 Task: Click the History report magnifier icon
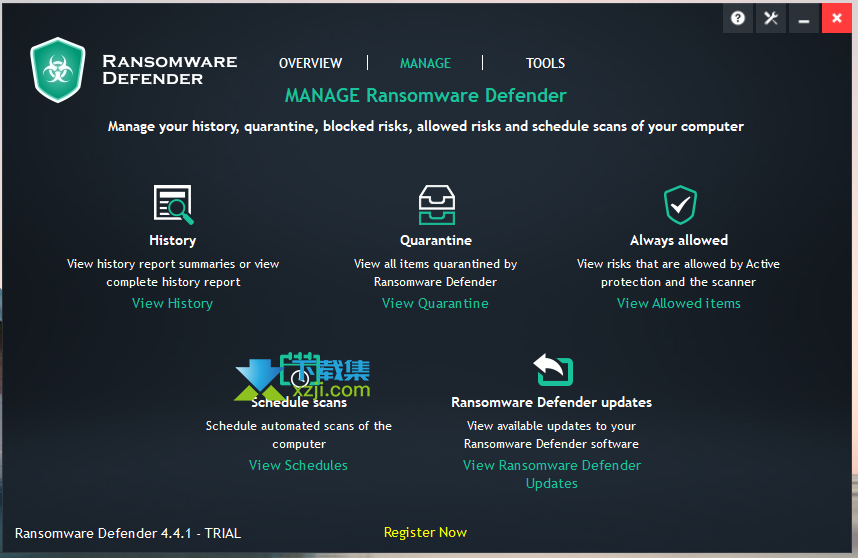173,205
